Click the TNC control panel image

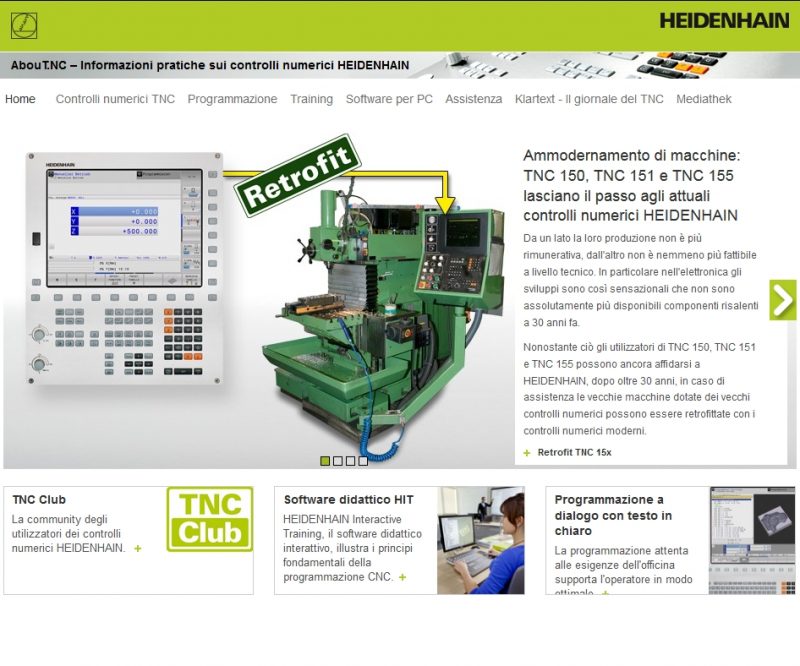[124, 268]
